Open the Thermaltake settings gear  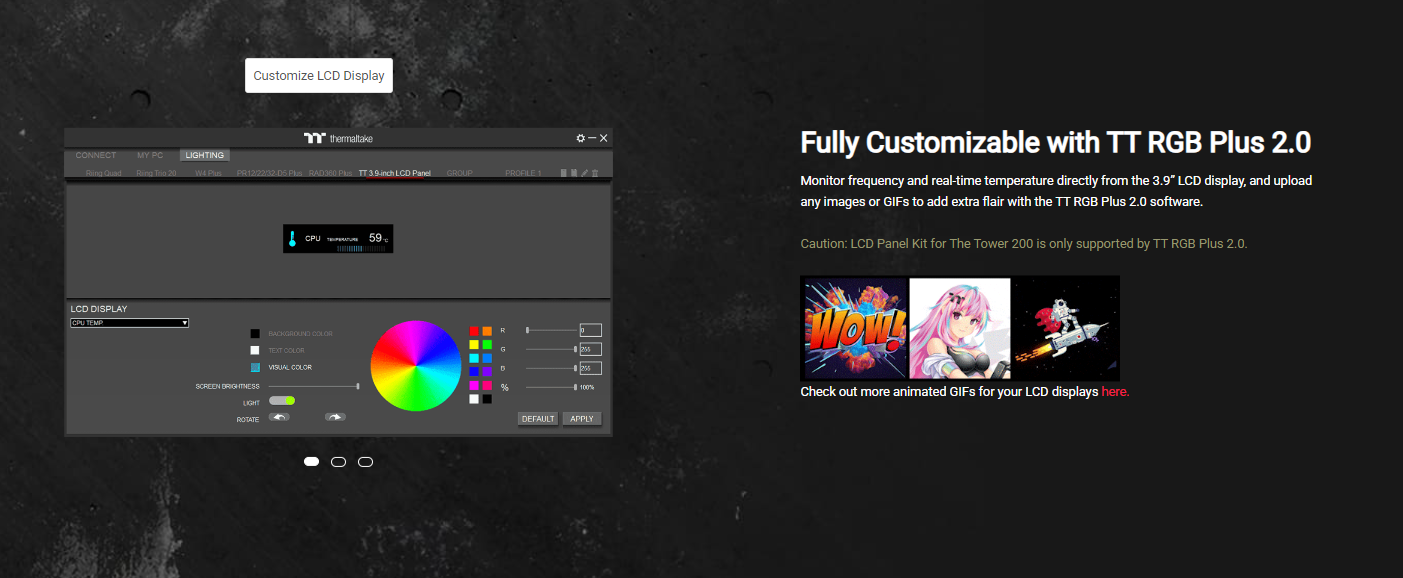[580, 138]
